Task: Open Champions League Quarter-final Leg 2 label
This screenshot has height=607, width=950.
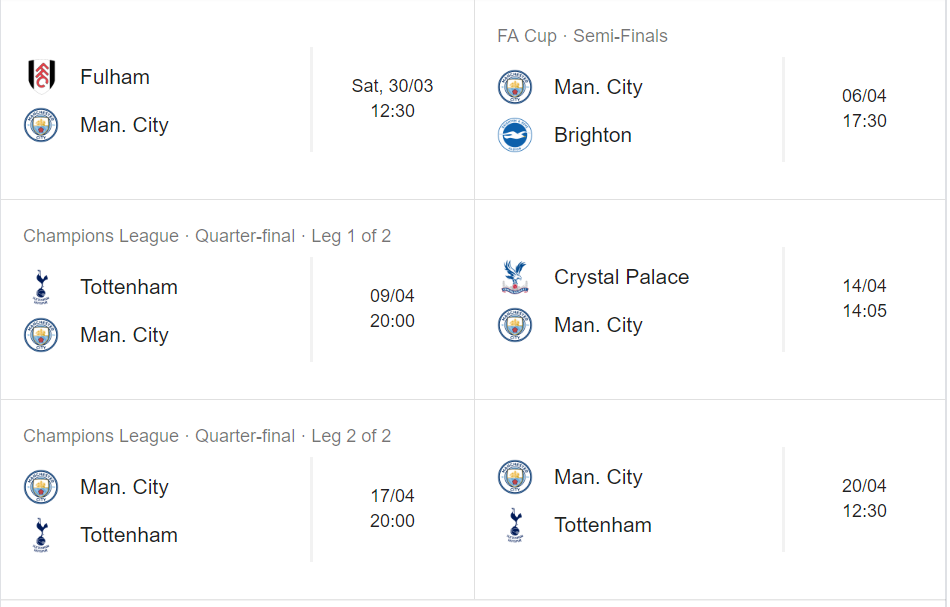Action: pyautogui.click(x=207, y=436)
